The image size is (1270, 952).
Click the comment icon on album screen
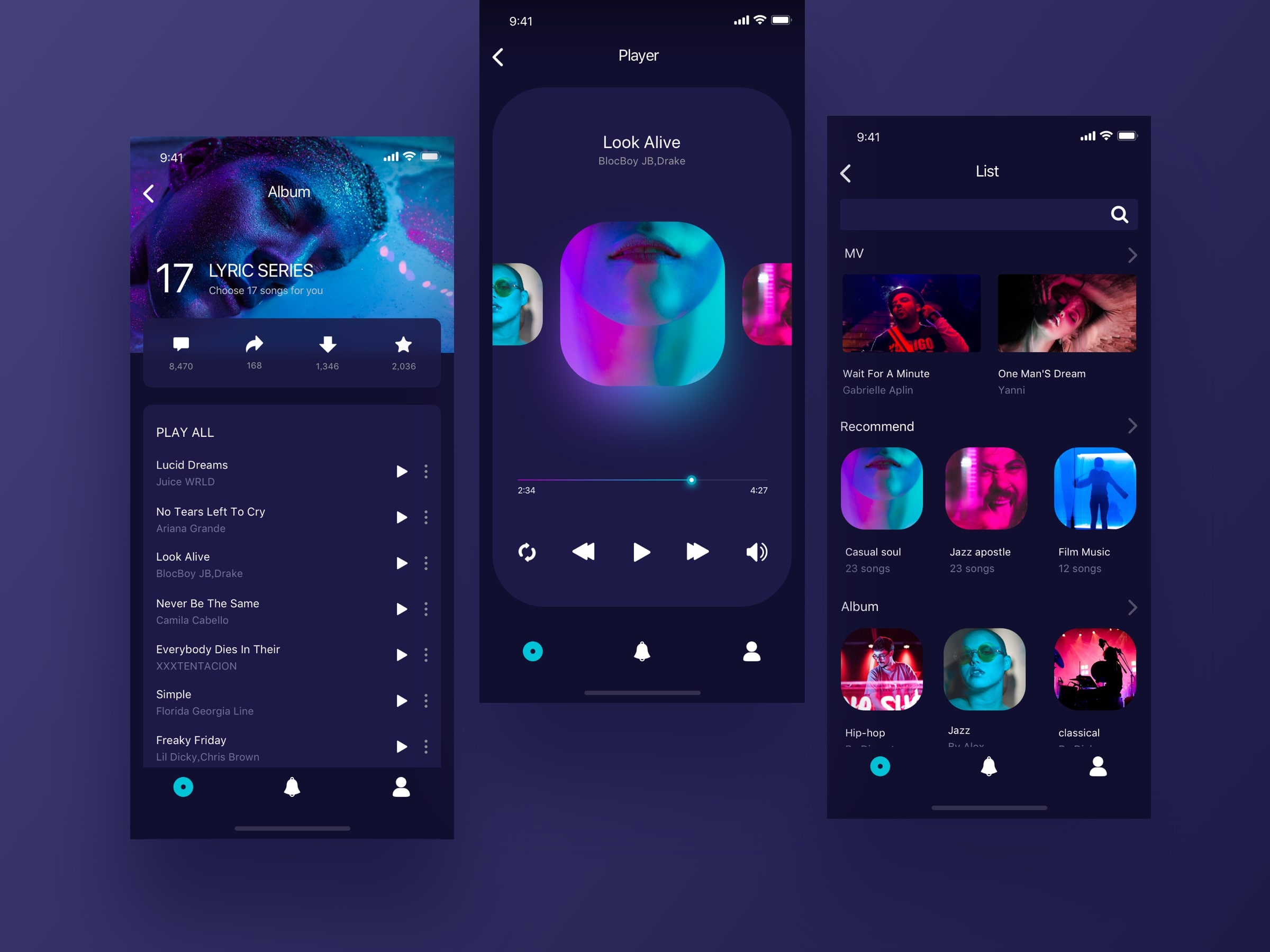tap(180, 345)
